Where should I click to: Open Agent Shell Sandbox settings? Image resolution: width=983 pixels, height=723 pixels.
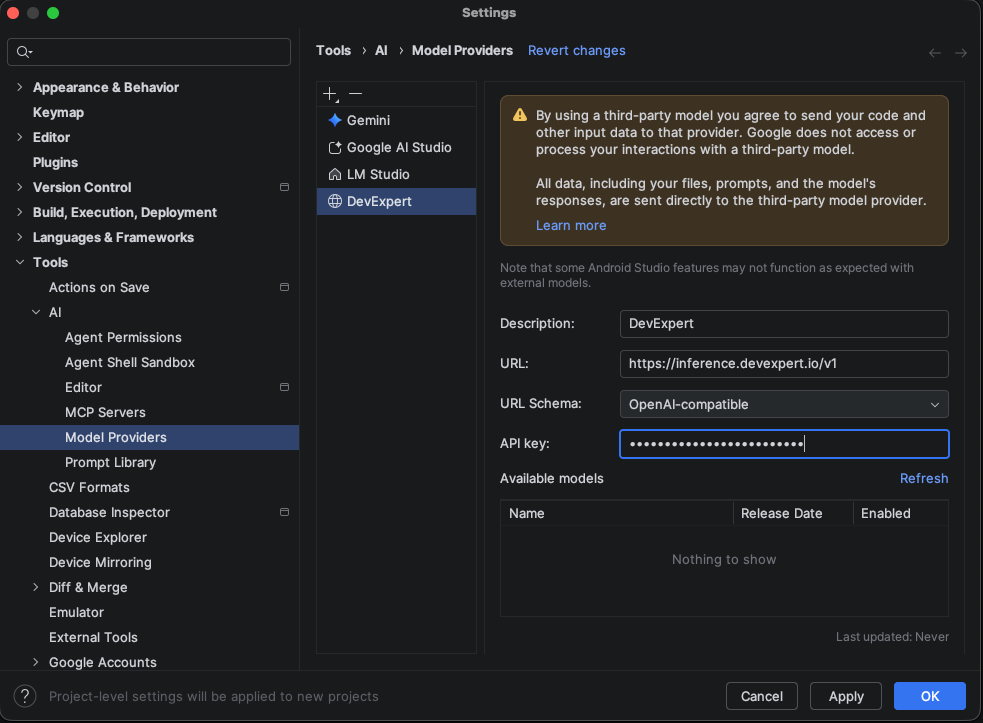[x=130, y=362]
